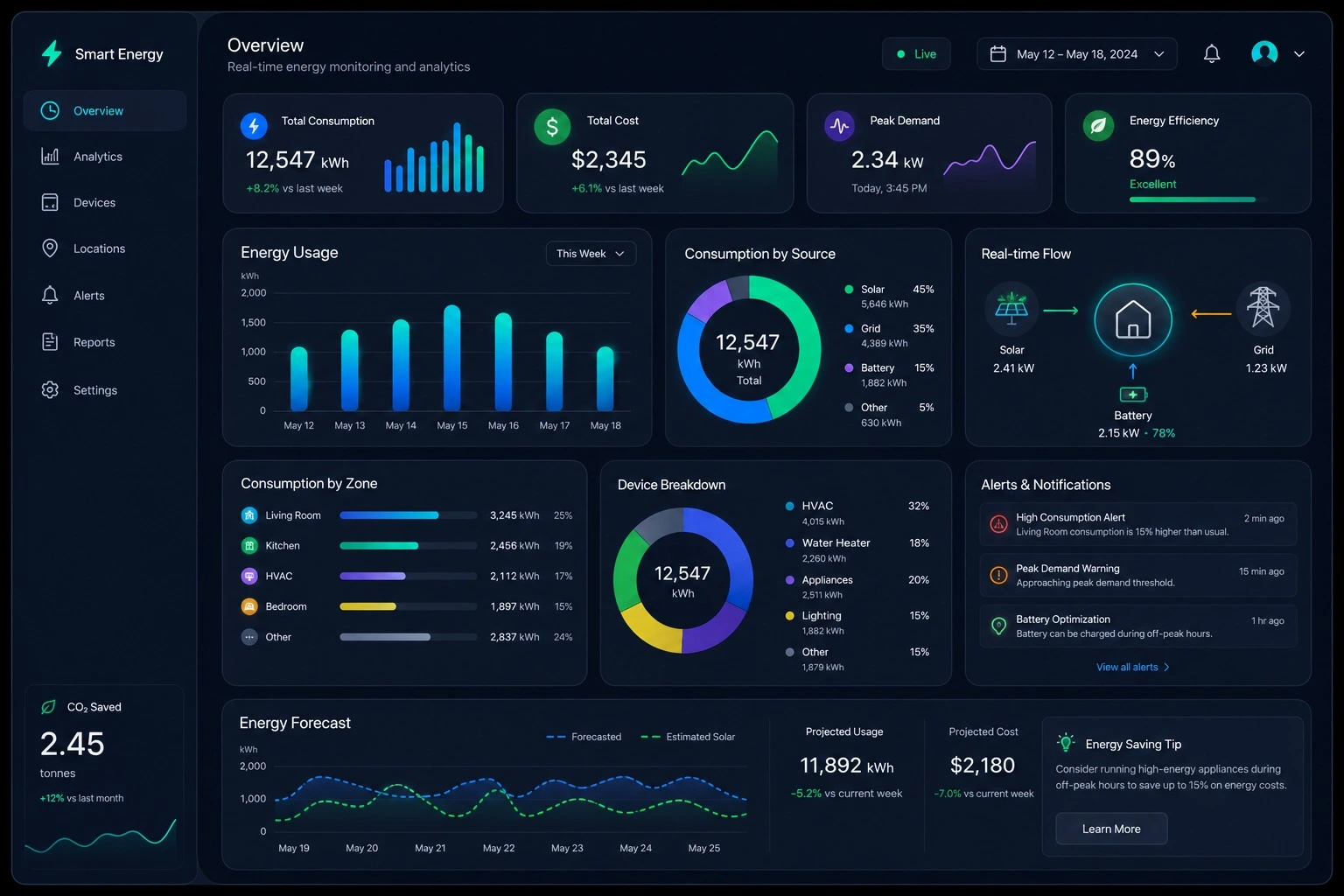Click the Energy Saving Tip lightbulb icon
The width and height of the screenshot is (1344, 896).
coord(1066,743)
